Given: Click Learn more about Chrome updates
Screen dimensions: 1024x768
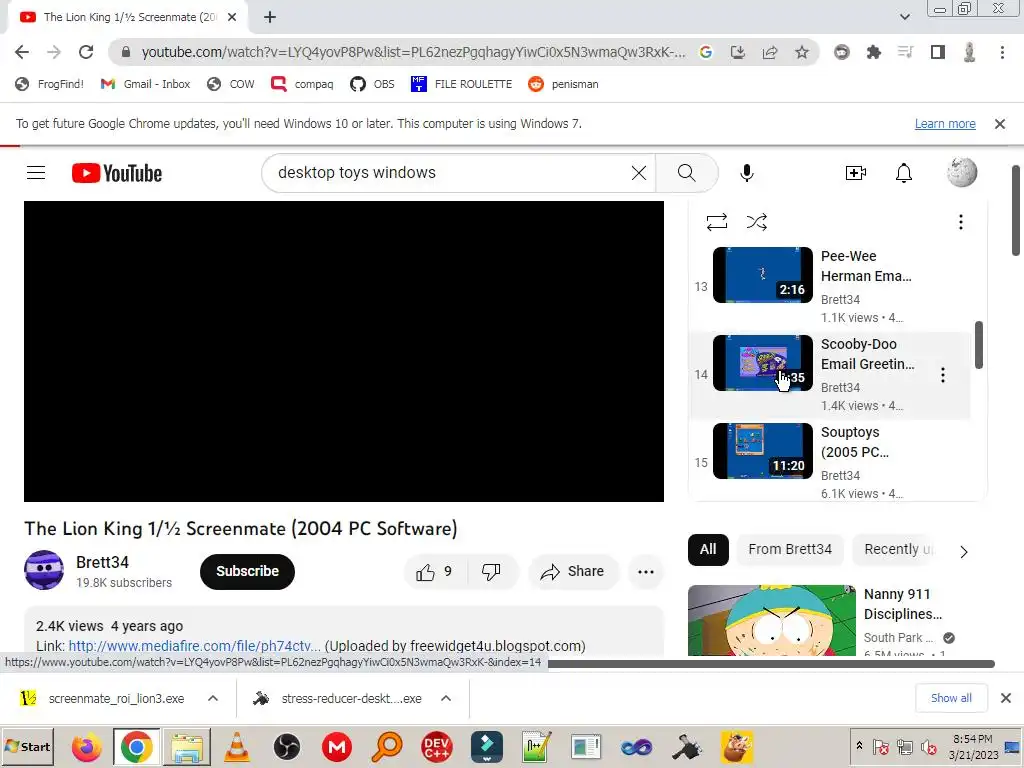Looking at the screenshot, I should pyautogui.click(x=945, y=124).
